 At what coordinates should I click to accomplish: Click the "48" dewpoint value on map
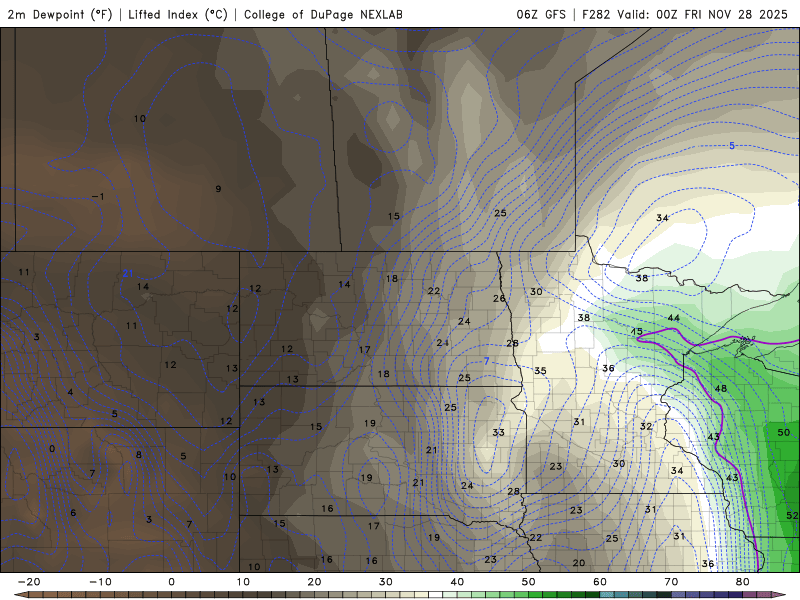pyautogui.click(x=720, y=388)
